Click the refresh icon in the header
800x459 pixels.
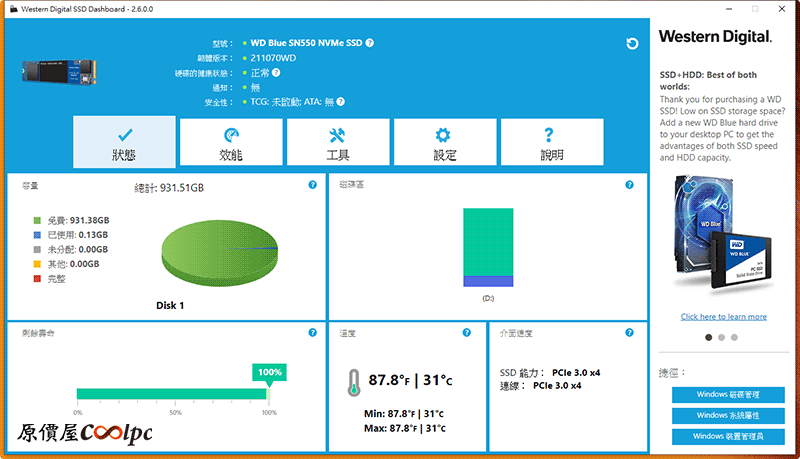(632, 44)
